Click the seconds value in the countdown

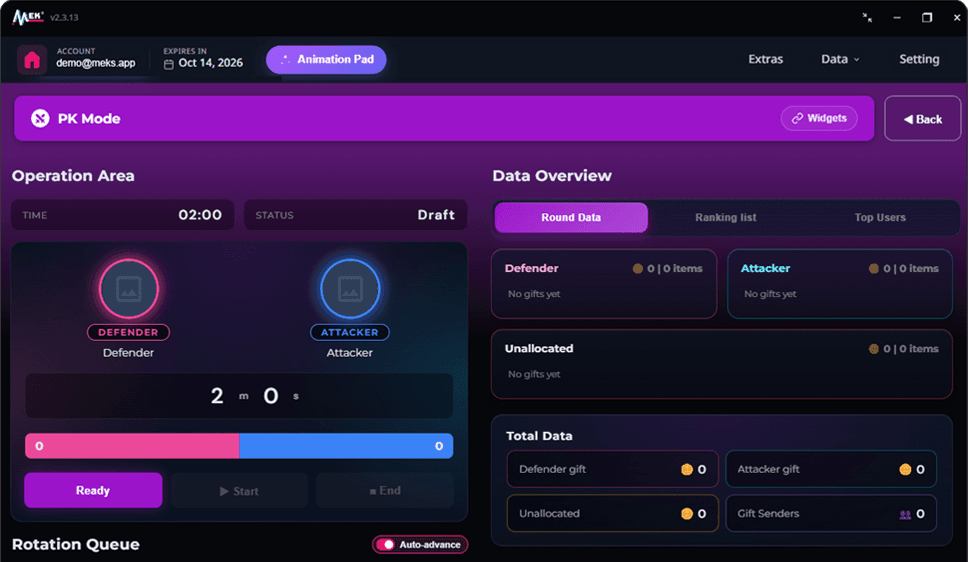pyautogui.click(x=270, y=396)
